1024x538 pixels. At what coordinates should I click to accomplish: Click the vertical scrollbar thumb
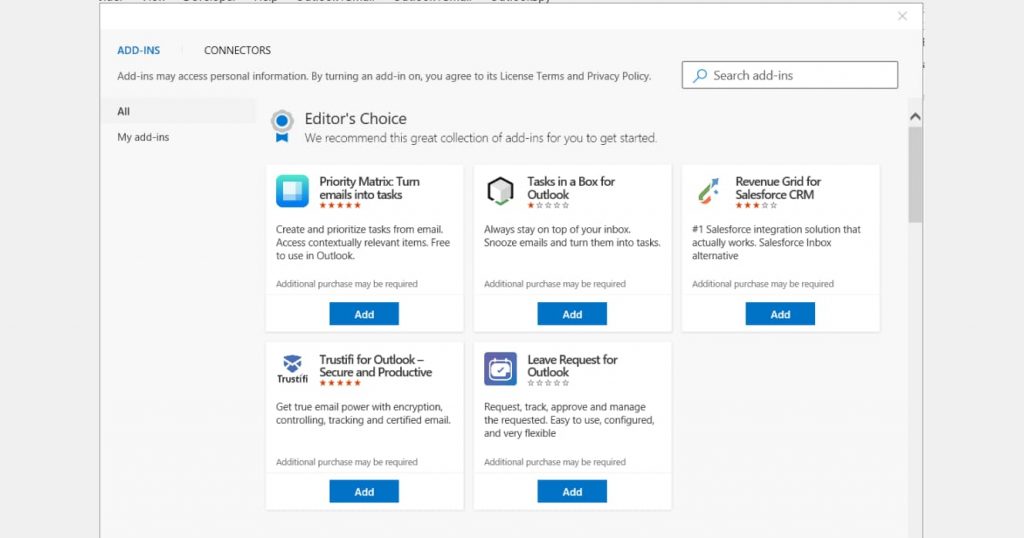click(x=915, y=174)
